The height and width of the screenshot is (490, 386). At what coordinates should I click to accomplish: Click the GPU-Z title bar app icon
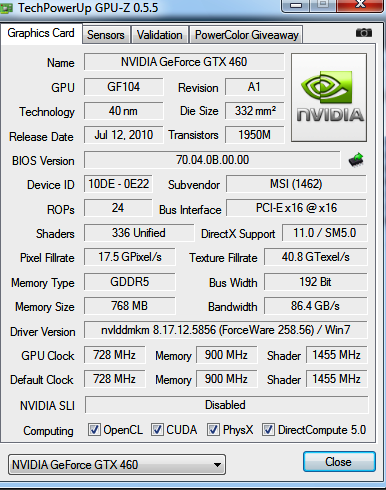tap(6, 8)
